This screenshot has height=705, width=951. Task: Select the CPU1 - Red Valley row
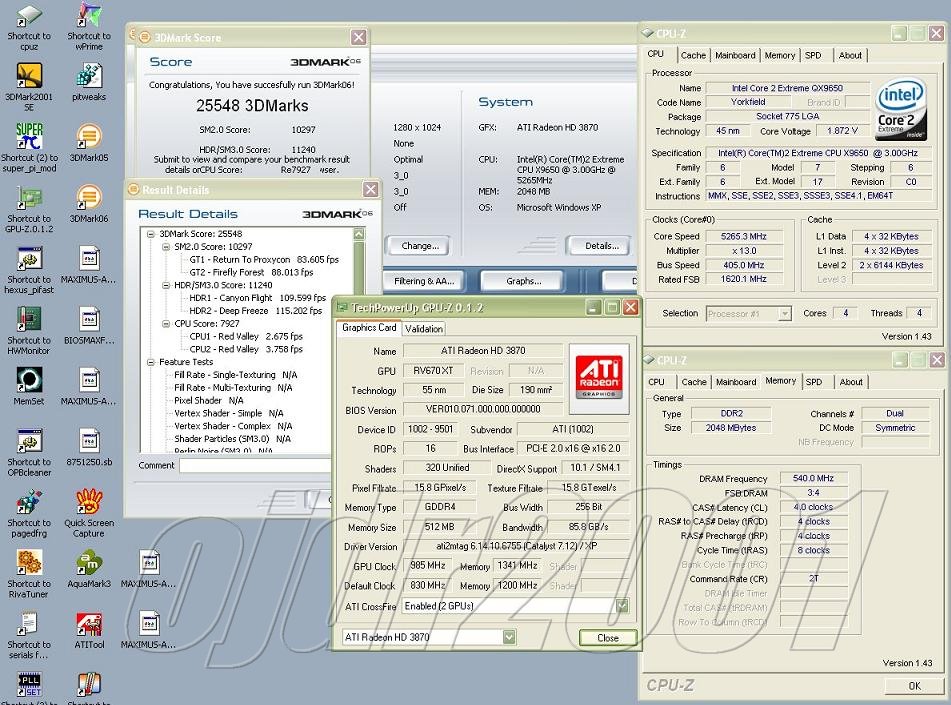click(x=246, y=336)
